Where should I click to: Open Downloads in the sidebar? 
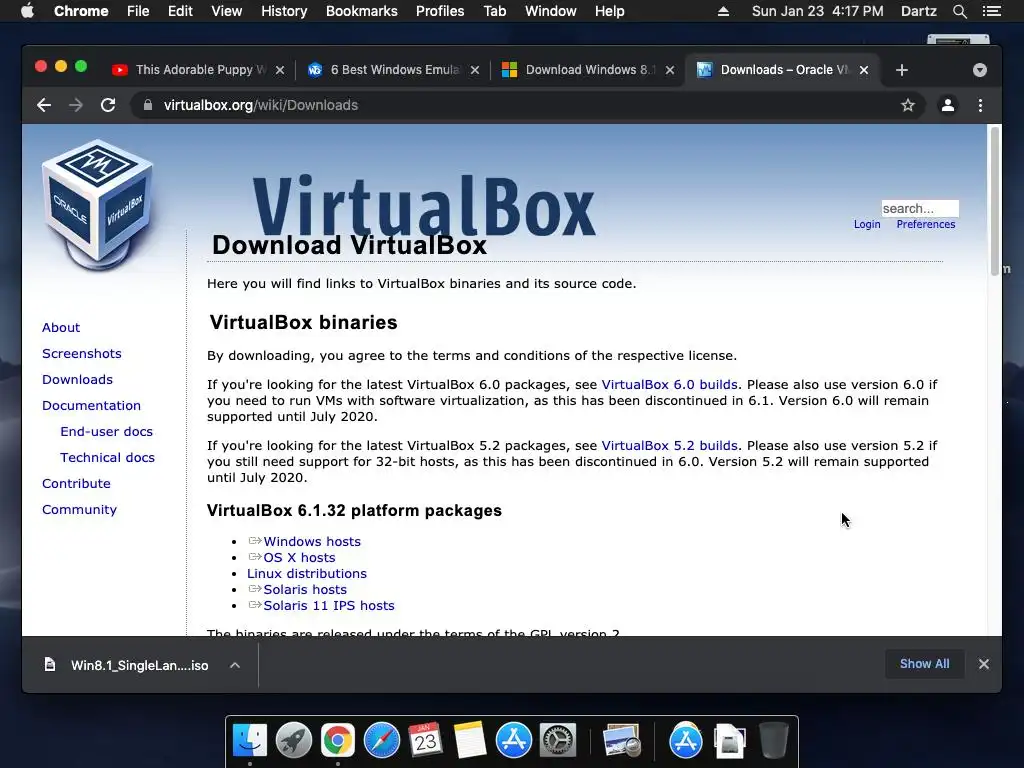[77, 379]
